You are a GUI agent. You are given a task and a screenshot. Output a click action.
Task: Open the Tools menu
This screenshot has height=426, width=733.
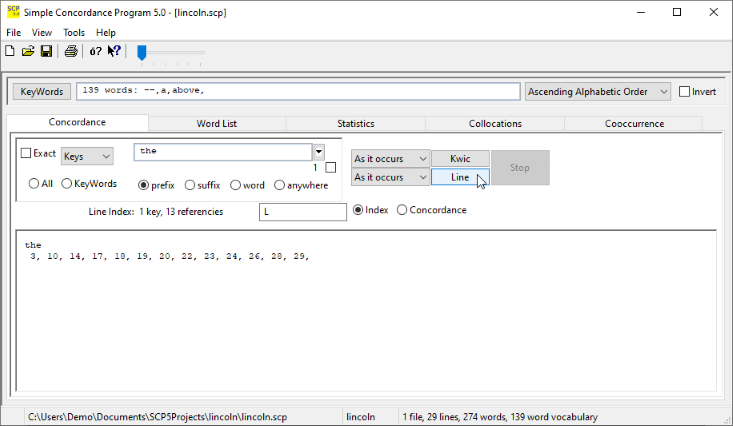point(74,33)
